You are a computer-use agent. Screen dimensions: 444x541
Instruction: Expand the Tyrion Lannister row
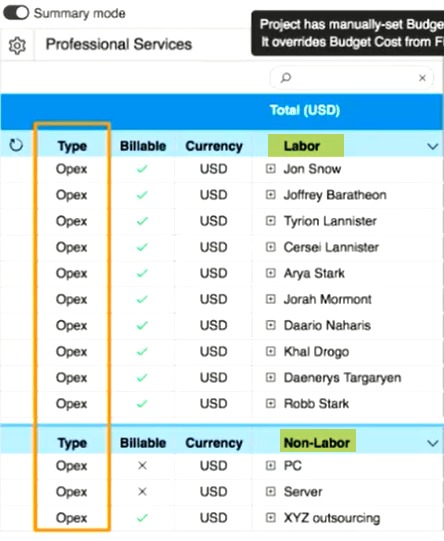point(271,221)
